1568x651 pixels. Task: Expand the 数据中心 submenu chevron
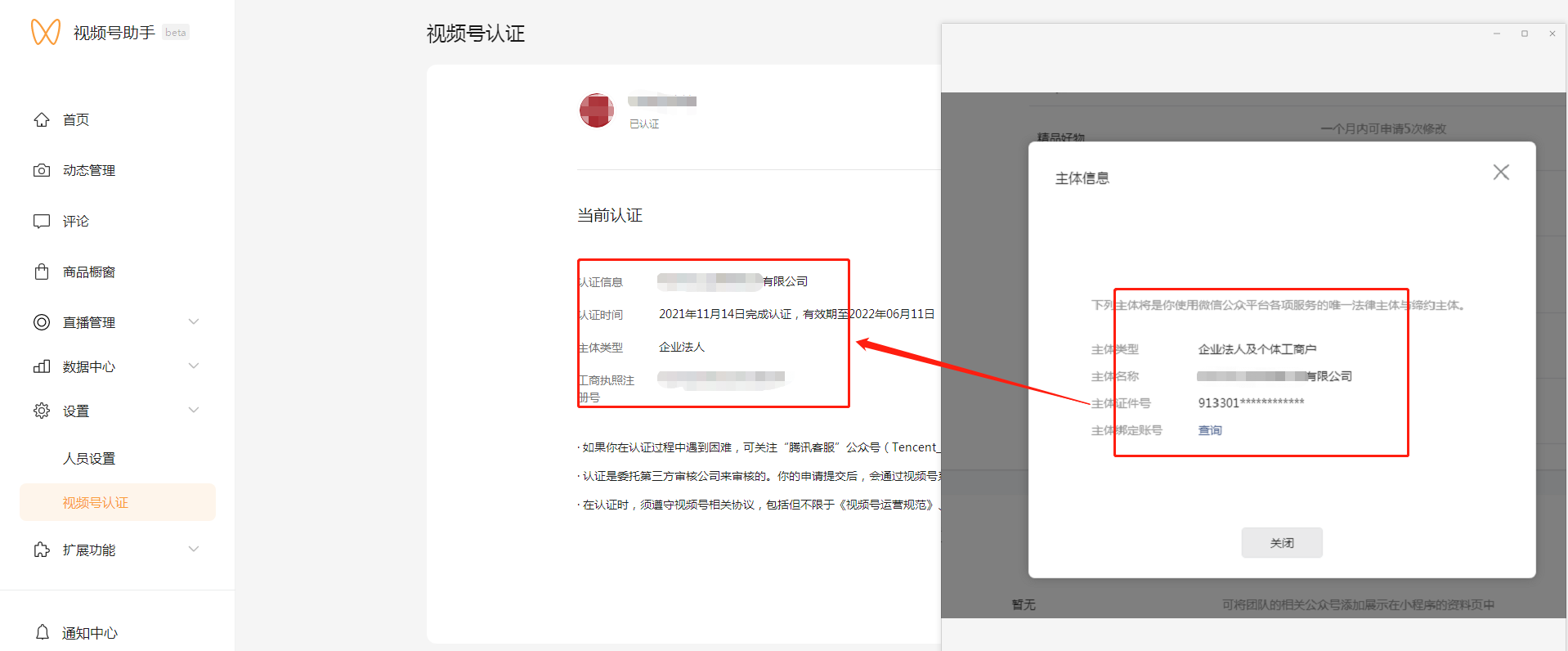coord(194,366)
